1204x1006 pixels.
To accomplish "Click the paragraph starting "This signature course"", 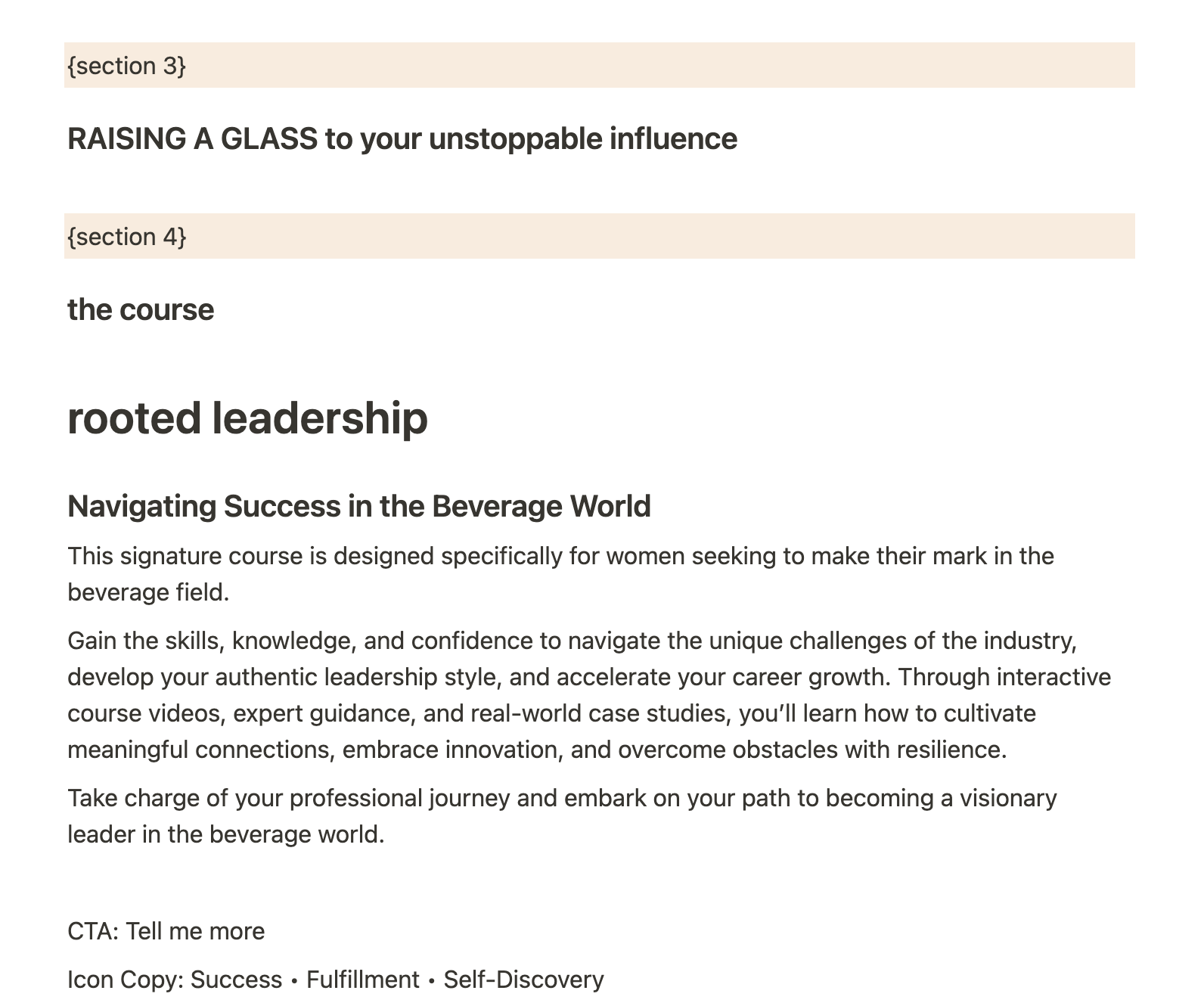I will (560, 557).
